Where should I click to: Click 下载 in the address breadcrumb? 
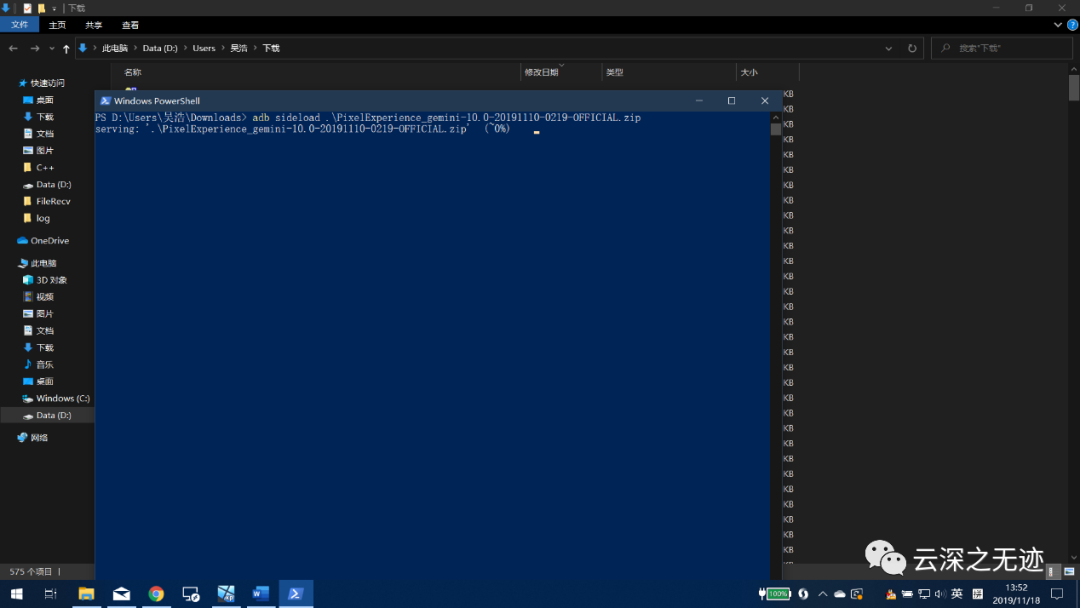[271, 48]
